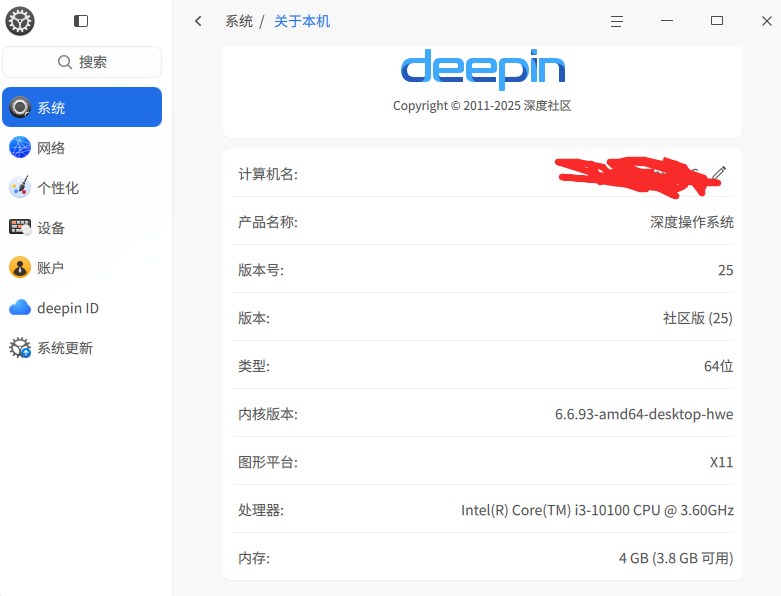Click the 系统 sidebar icon
This screenshot has height=596, width=781.
coord(20,107)
